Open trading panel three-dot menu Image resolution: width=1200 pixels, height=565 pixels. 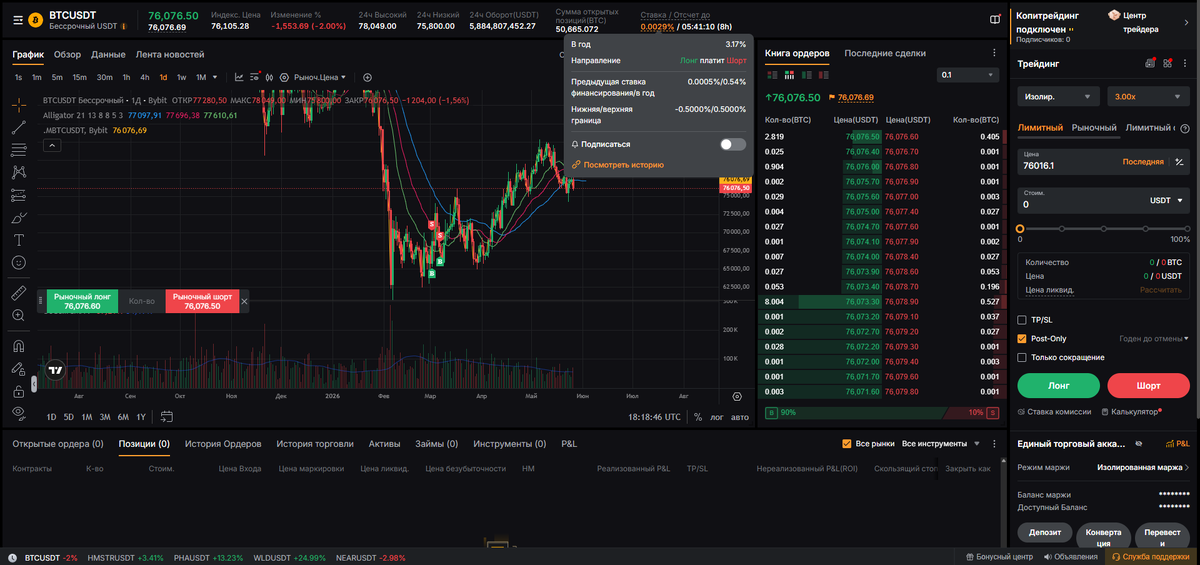1186,63
